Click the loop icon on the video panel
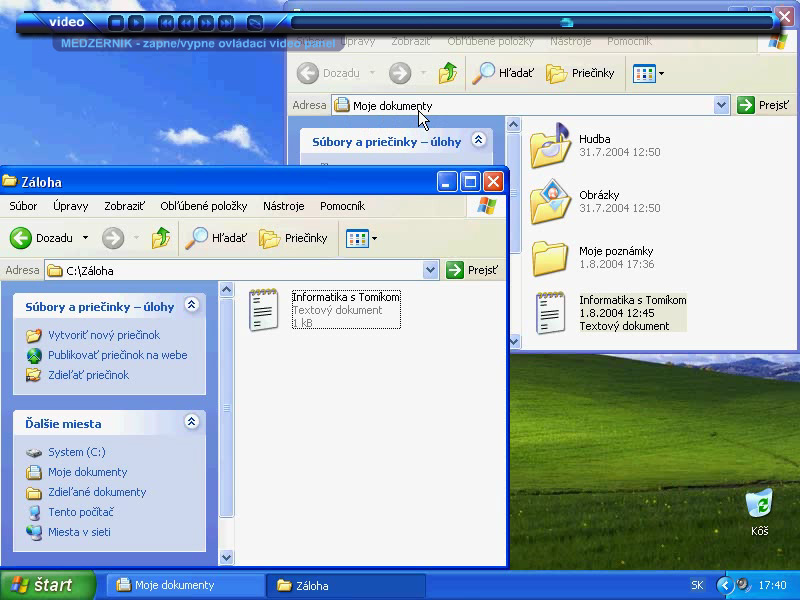Screen dimensions: 800x600 click(x=255, y=22)
